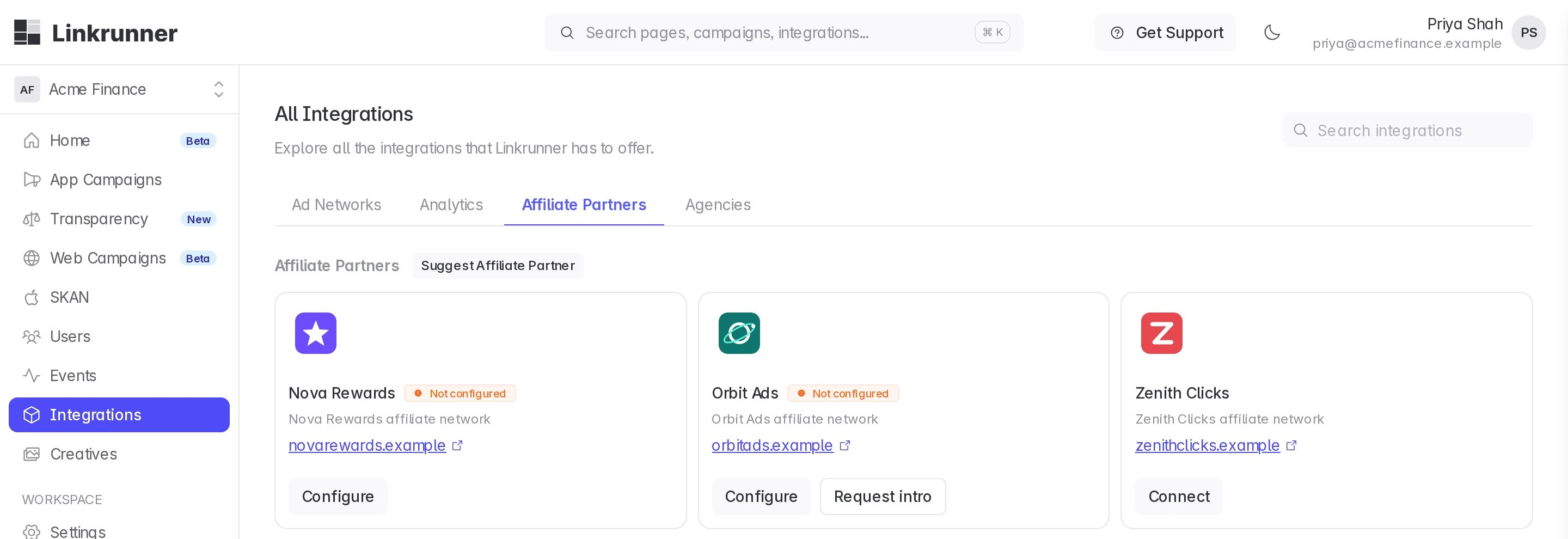Image resolution: width=1568 pixels, height=539 pixels.
Task: Focus the global search pages field
Action: (783, 32)
